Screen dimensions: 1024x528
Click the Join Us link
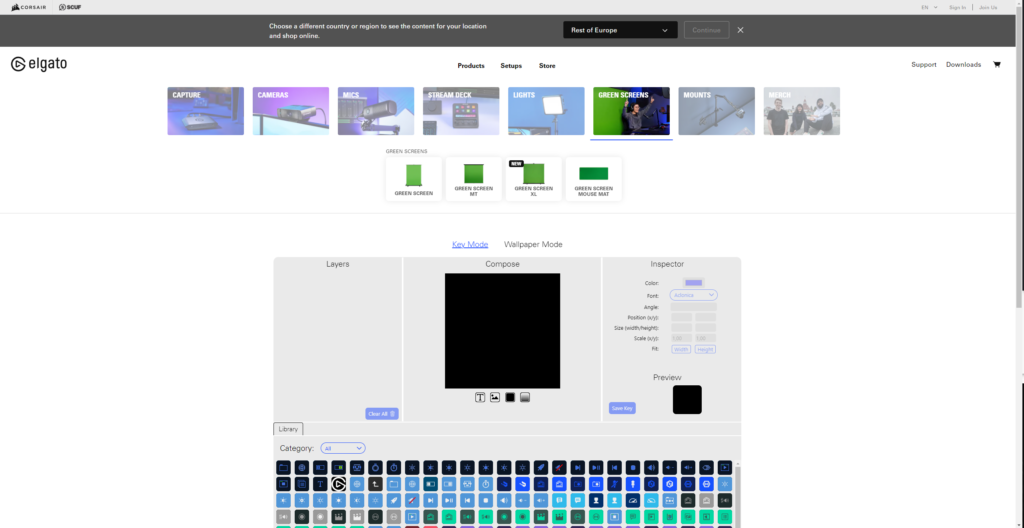click(988, 7)
